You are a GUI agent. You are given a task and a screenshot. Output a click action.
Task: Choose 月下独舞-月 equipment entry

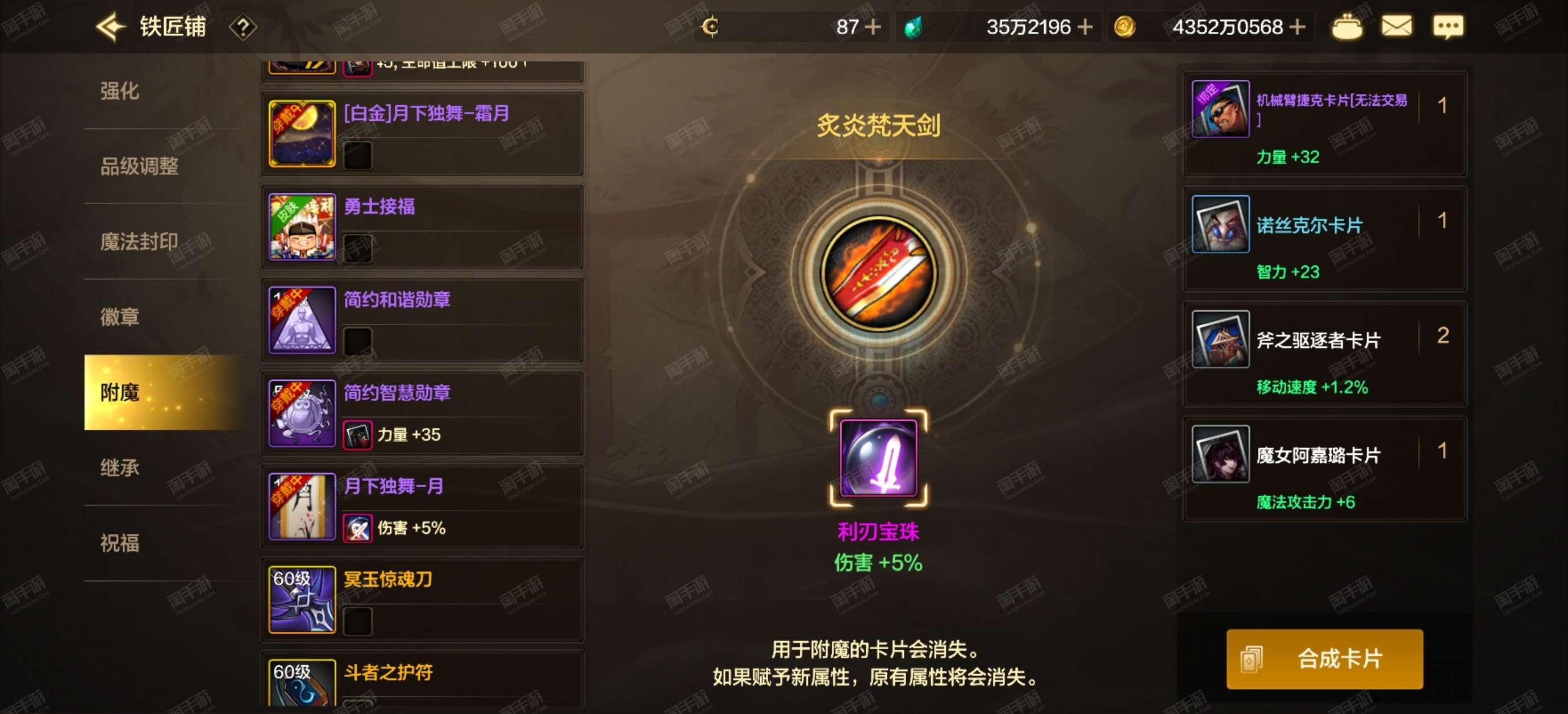pos(422,505)
